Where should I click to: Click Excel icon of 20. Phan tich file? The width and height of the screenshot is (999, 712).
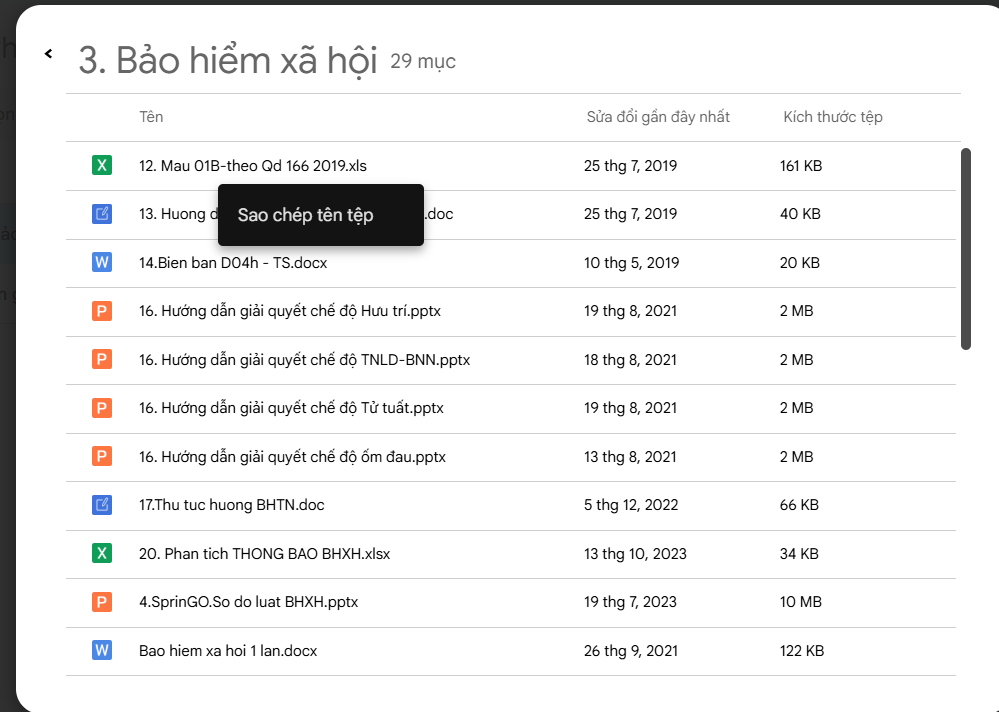(x=102, y=553)
